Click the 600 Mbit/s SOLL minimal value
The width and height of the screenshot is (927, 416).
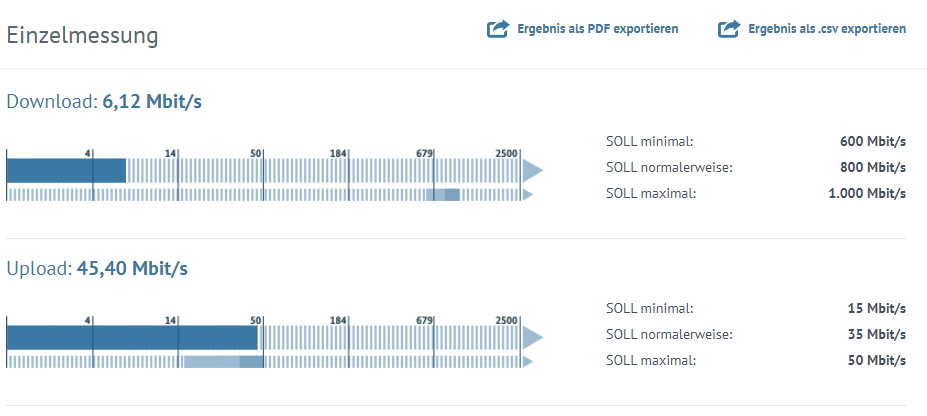[872, 141]
